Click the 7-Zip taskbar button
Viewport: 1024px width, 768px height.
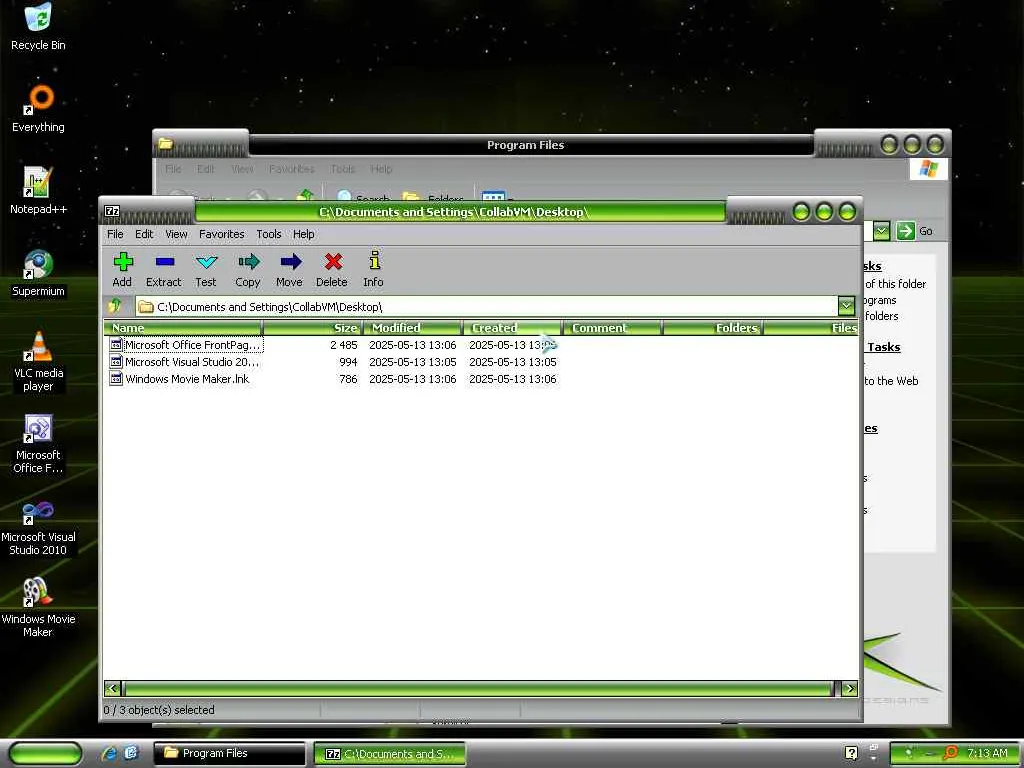(390, 753)
